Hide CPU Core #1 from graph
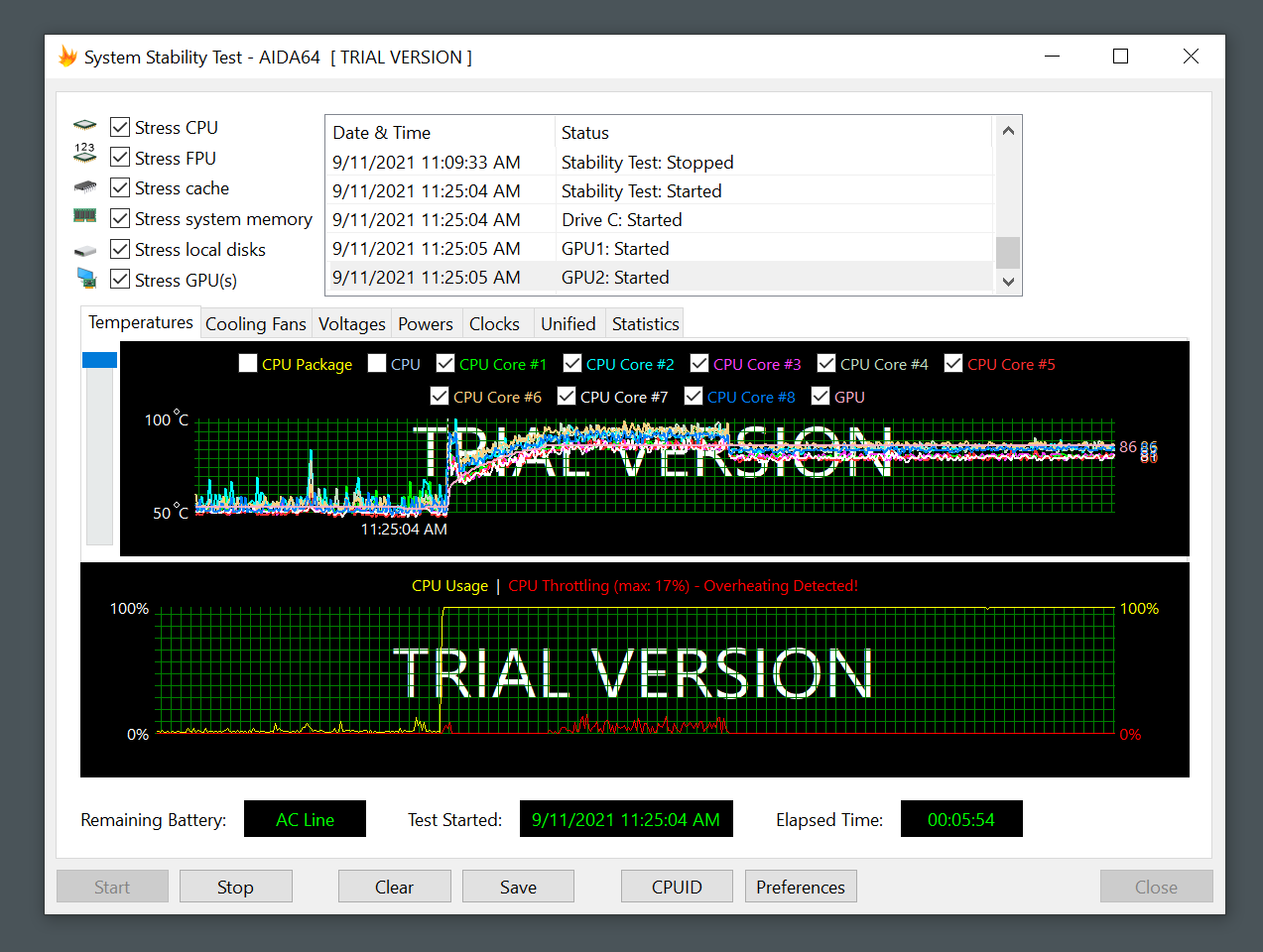The width and height of the screenshot is (1263, 952). tap(445, 364)
